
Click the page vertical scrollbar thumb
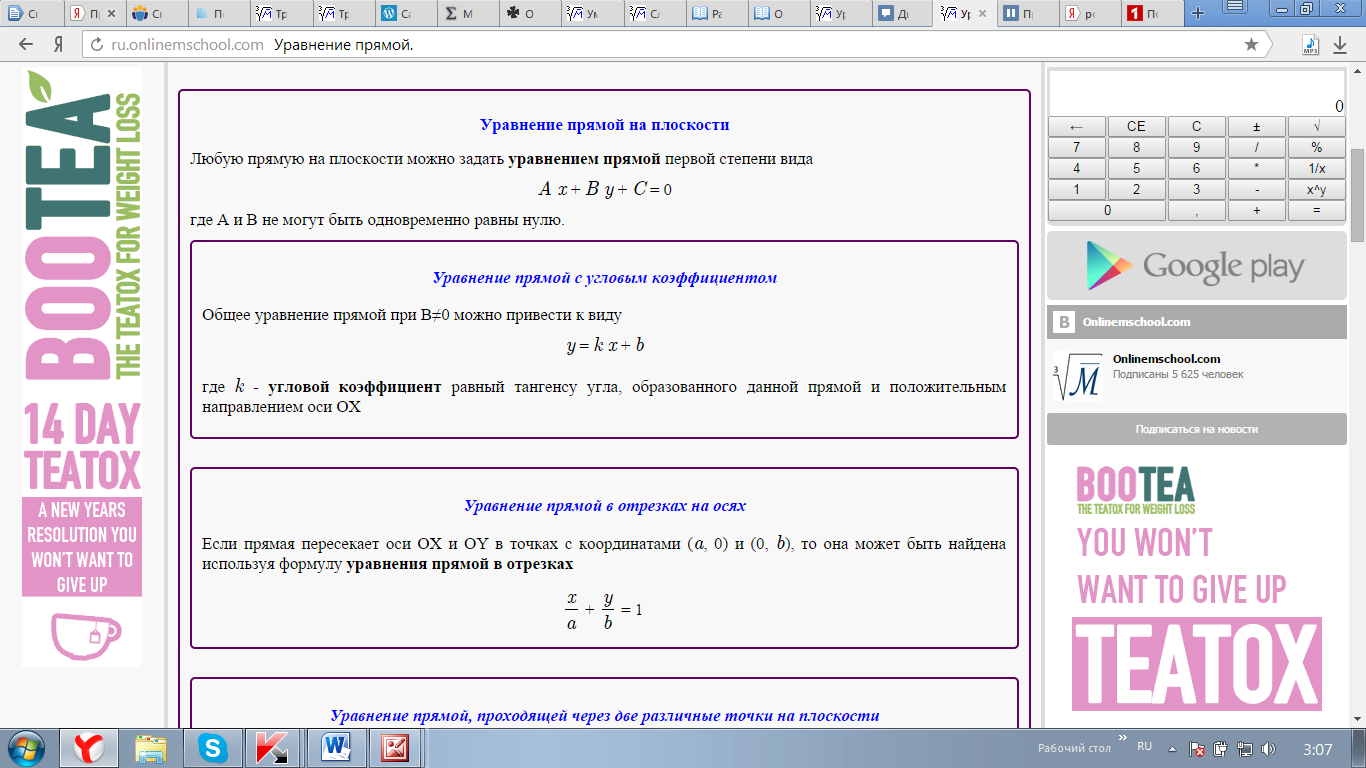tap(1357, 195)
